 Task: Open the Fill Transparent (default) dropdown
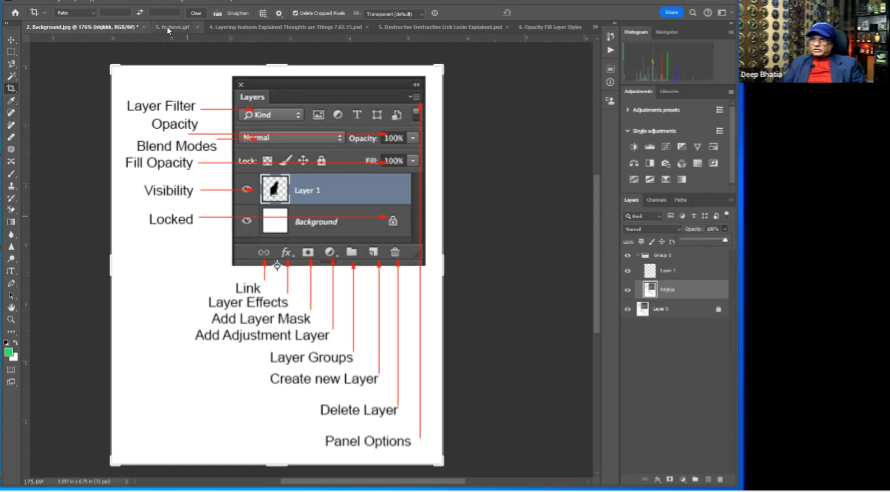coord(394,13)
